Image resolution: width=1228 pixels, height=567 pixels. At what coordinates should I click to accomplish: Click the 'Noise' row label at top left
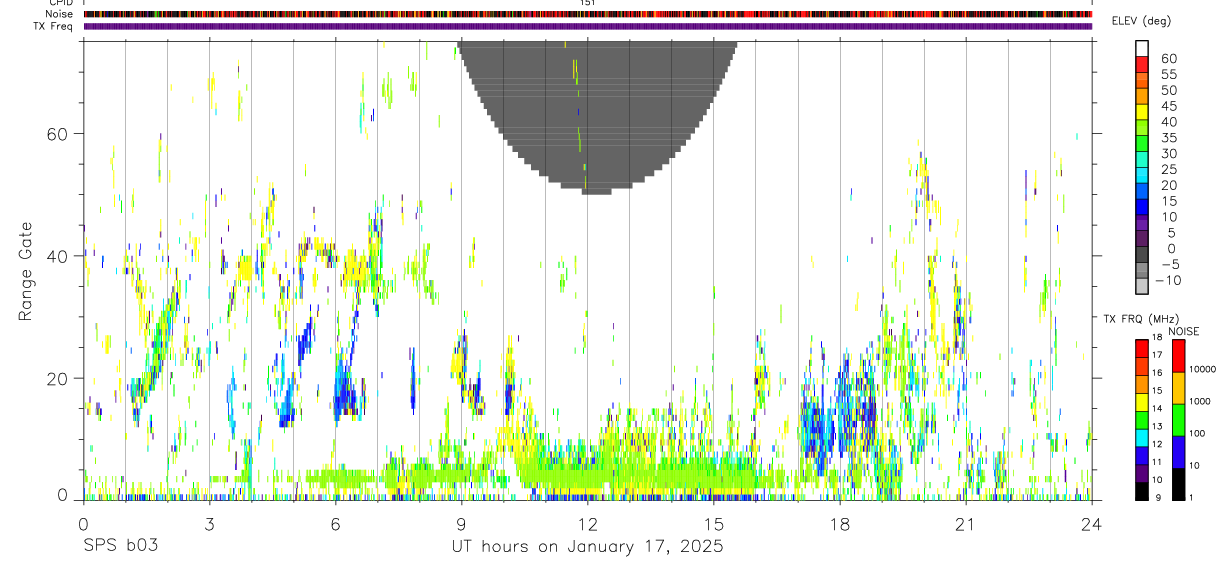click(x=58, y=14)
